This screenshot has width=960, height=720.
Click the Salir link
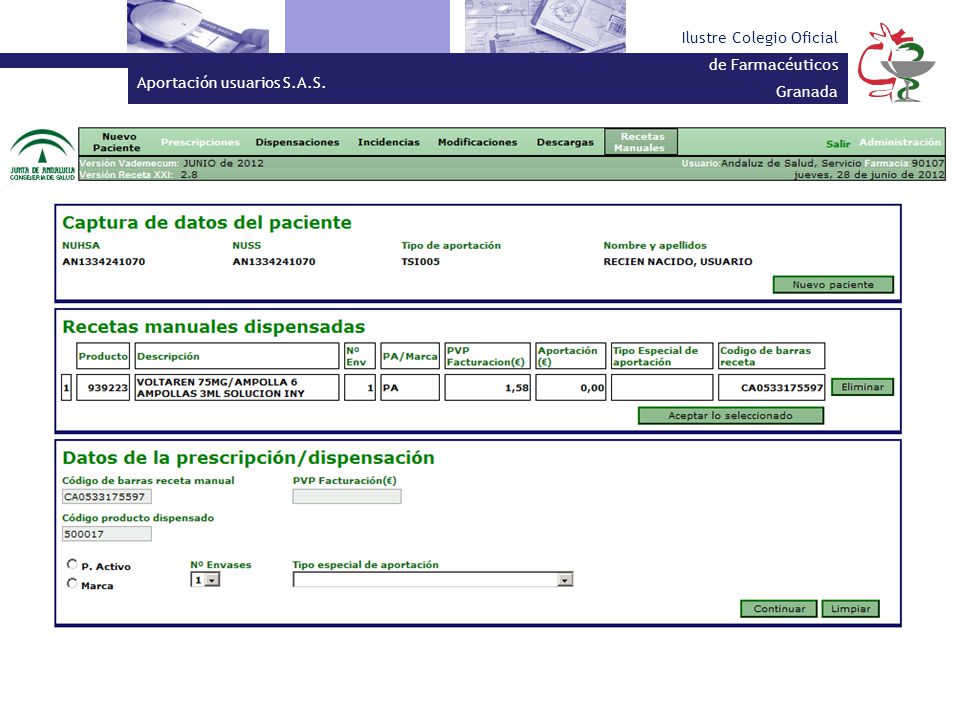tap(838, 144)
